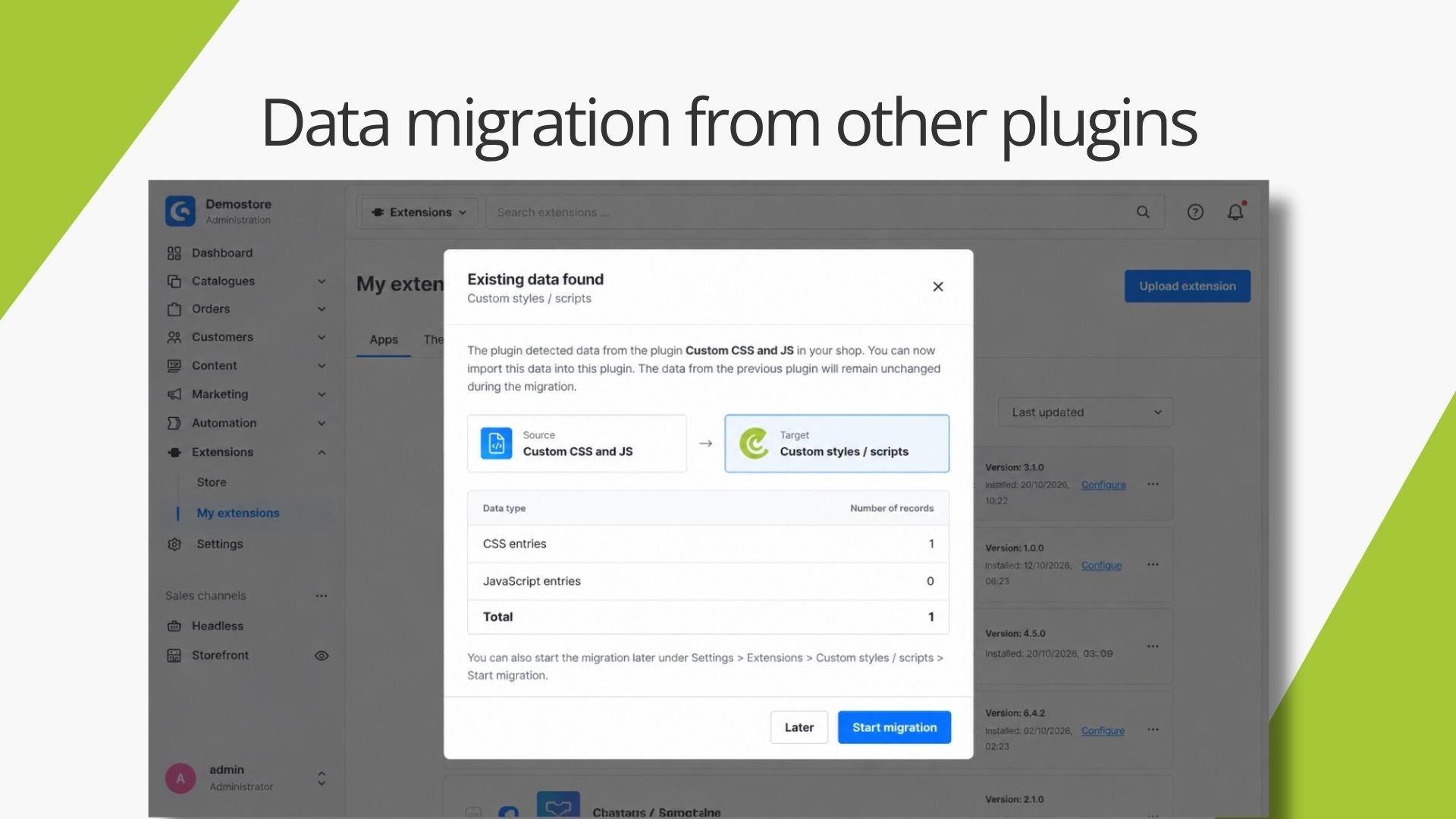Click the Orders sidebar icon
This screenshot has height=819, width=1456.
pos(174,309)
